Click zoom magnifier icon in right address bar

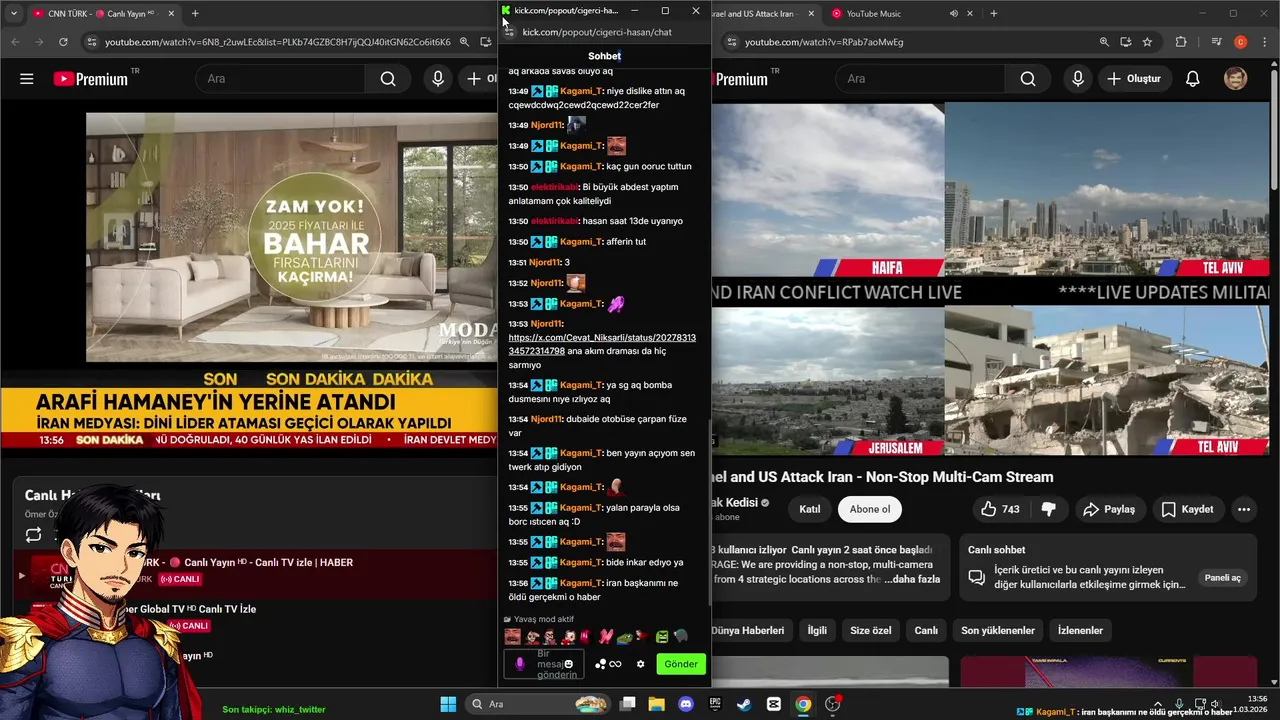pos(1104,42)
